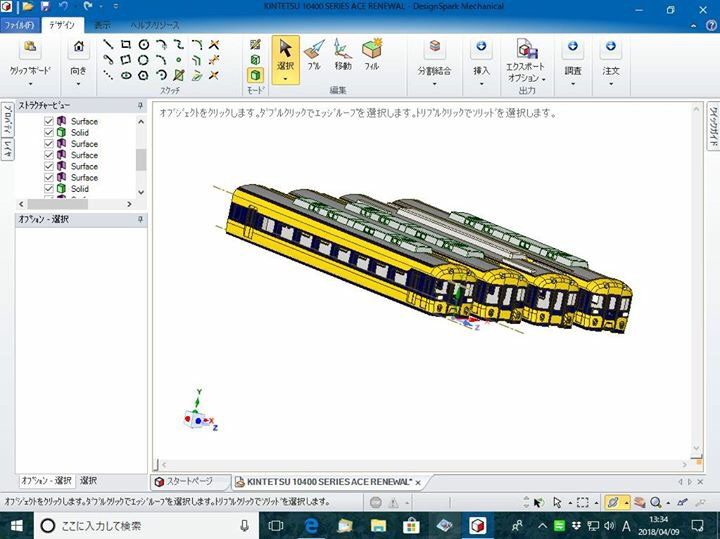Image resolution: width=720 pixels, height=539 pixels.
Task: Switch to Section mode
Action: point(255,60)
